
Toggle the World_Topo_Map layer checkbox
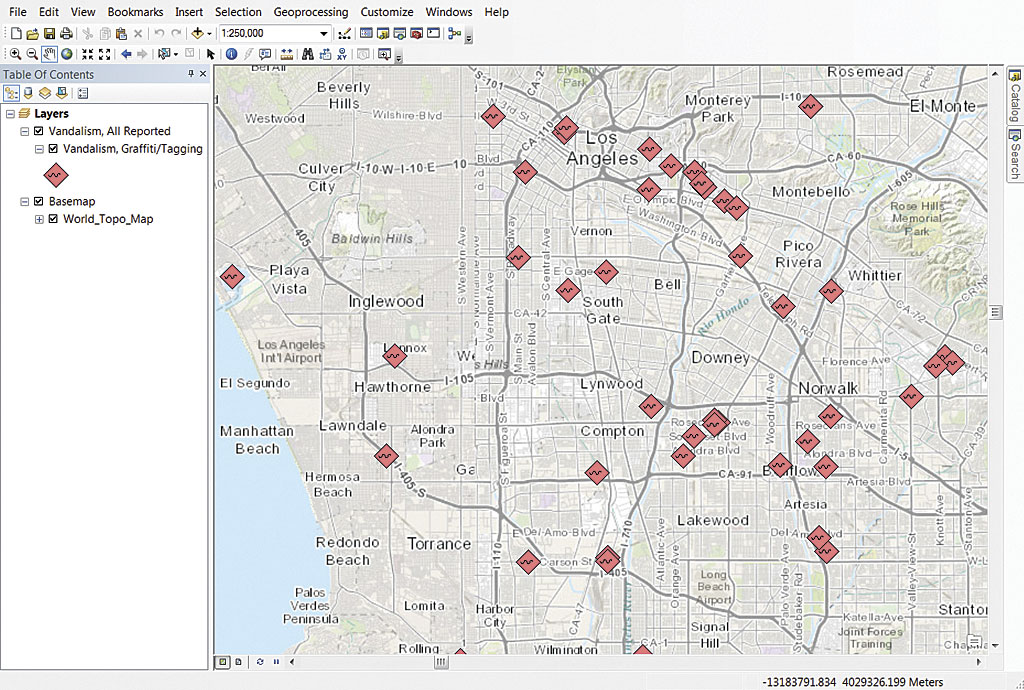(53, 219)
